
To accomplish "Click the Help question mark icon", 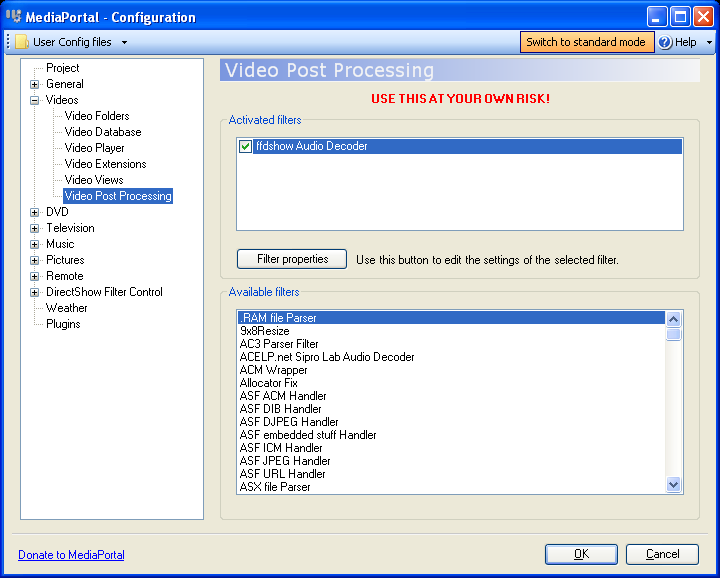I will point(665,42).
